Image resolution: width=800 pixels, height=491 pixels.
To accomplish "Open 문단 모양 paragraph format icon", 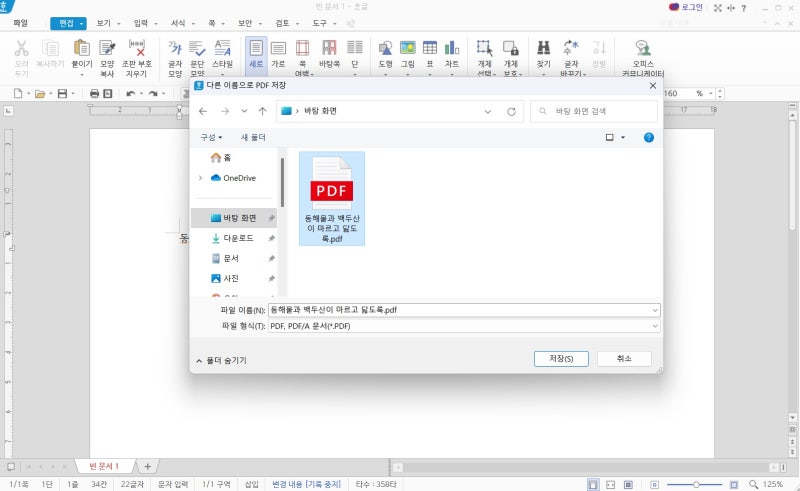I will 197,48.
